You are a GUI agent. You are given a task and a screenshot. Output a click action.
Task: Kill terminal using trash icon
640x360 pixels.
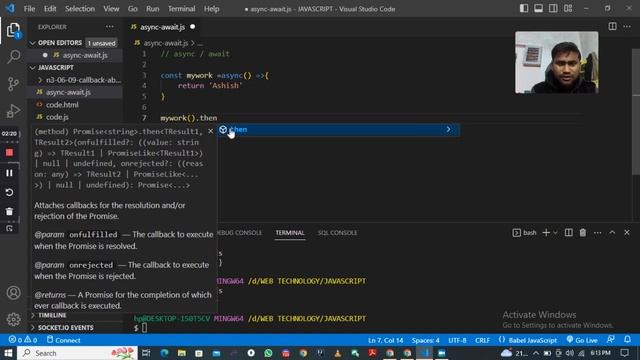[x=583, y=233]
